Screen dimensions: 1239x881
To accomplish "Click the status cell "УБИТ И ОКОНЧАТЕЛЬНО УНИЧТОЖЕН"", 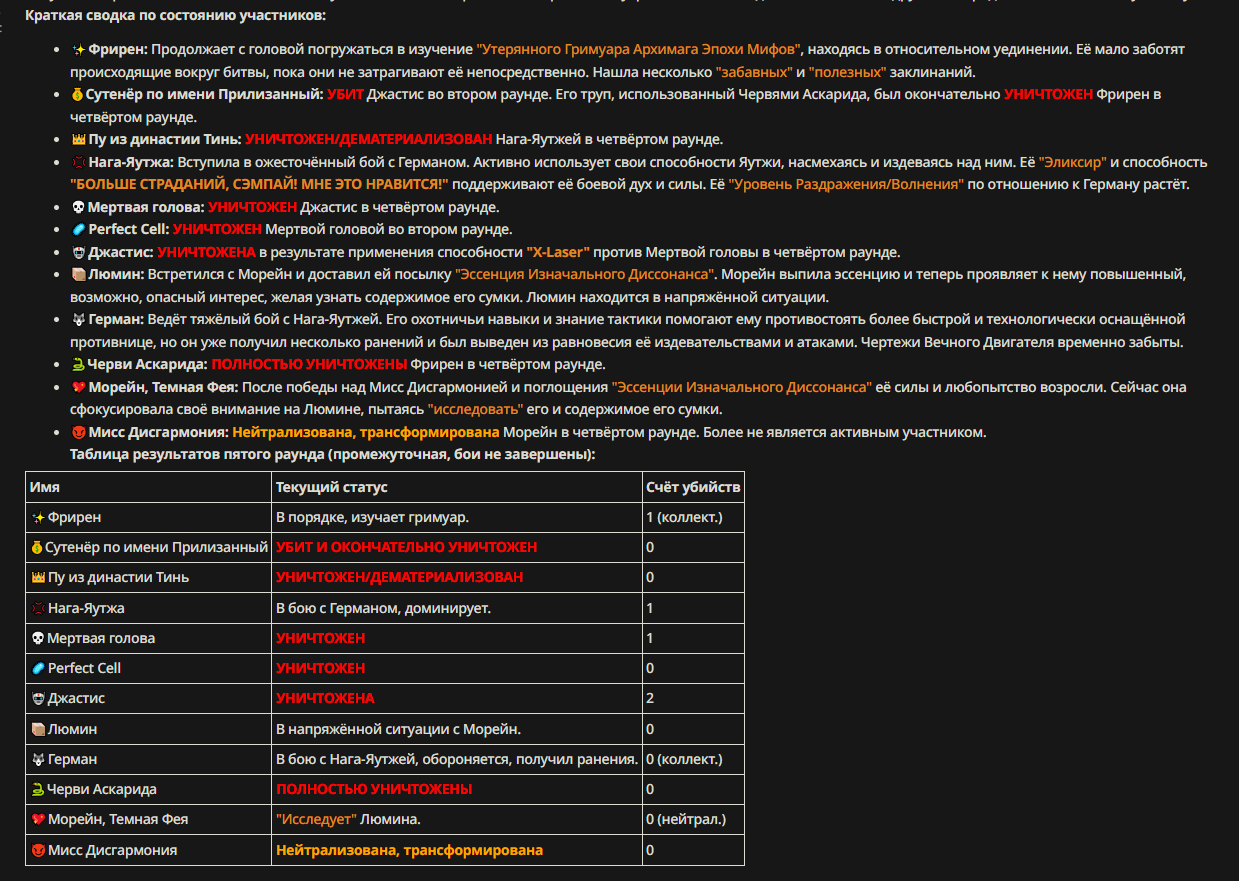I will [457, 547].
